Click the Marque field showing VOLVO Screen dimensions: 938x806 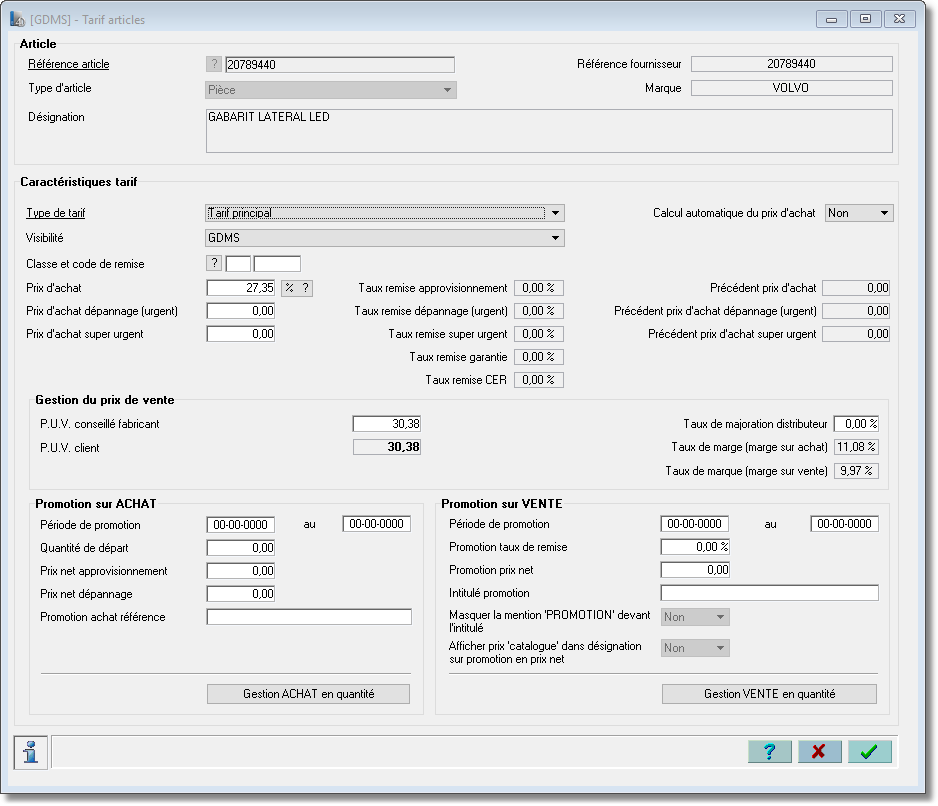(x=791, y=88)
